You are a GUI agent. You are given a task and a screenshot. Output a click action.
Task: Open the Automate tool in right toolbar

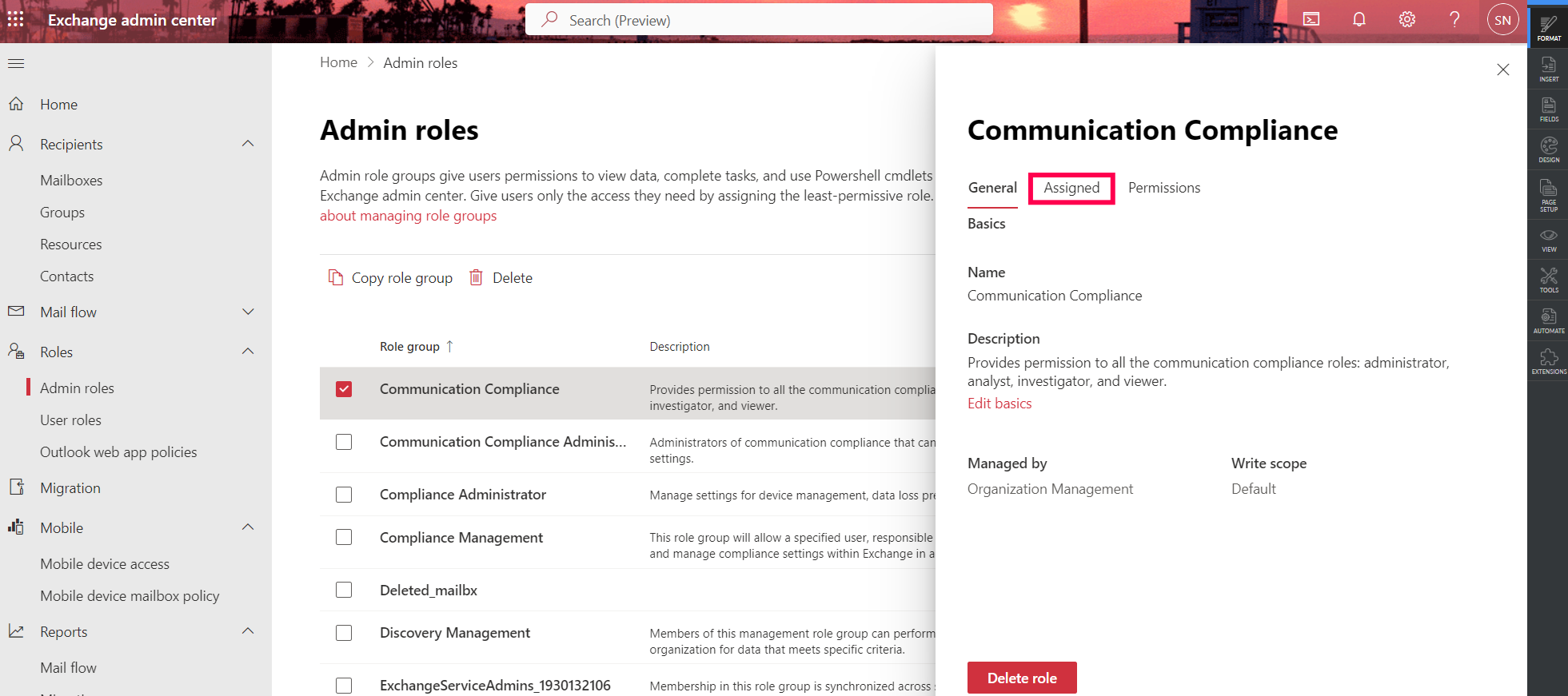click(1549, 321)
